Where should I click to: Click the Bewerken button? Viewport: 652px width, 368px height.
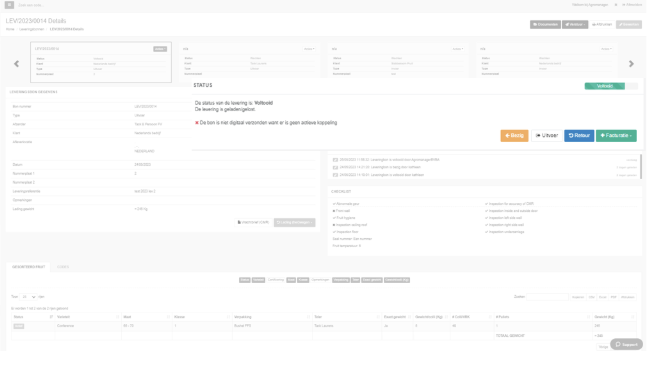(x=629, y=25)
